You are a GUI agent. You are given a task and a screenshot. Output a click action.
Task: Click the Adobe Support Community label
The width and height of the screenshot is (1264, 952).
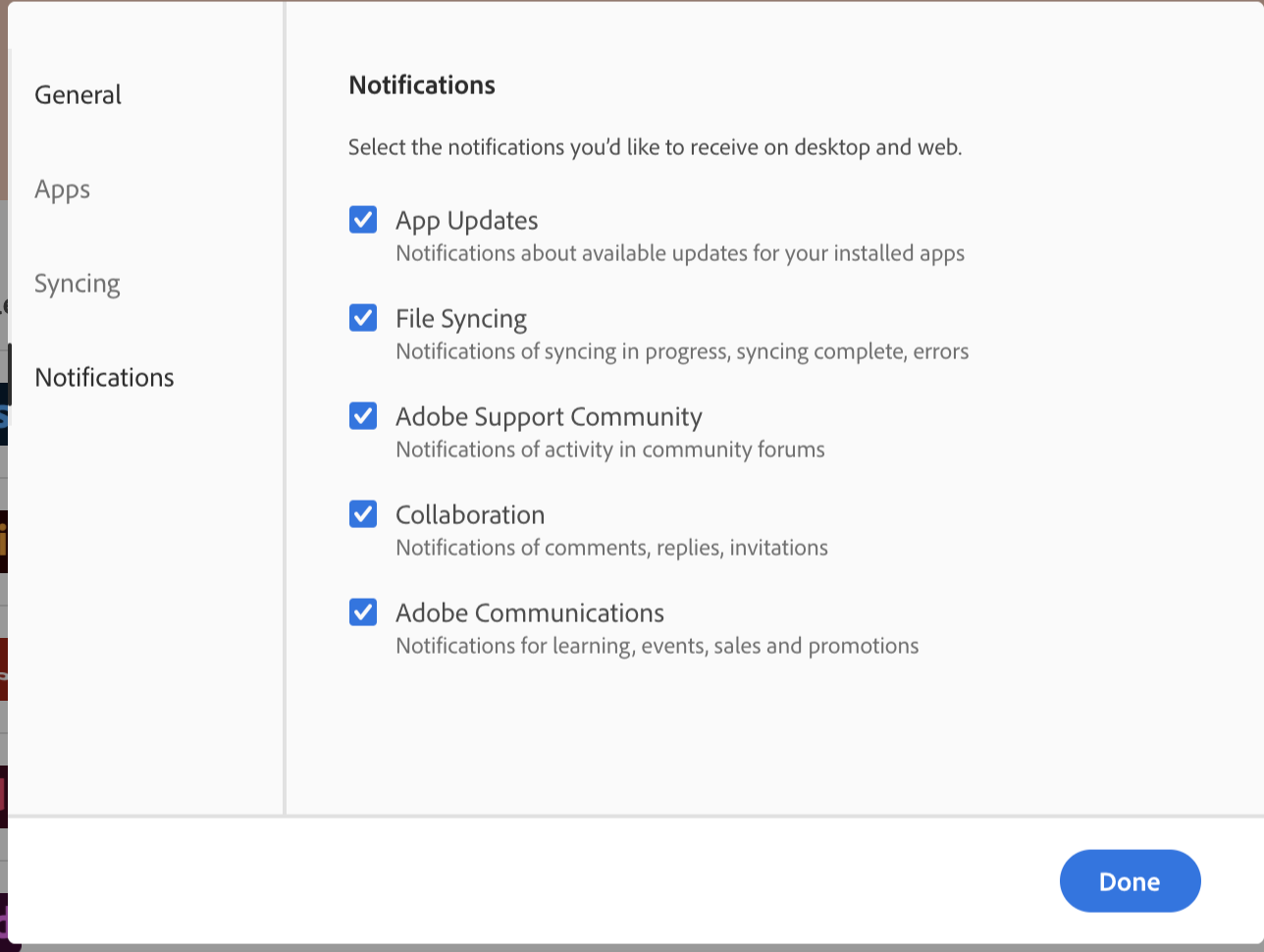click(x=549, y=416)
